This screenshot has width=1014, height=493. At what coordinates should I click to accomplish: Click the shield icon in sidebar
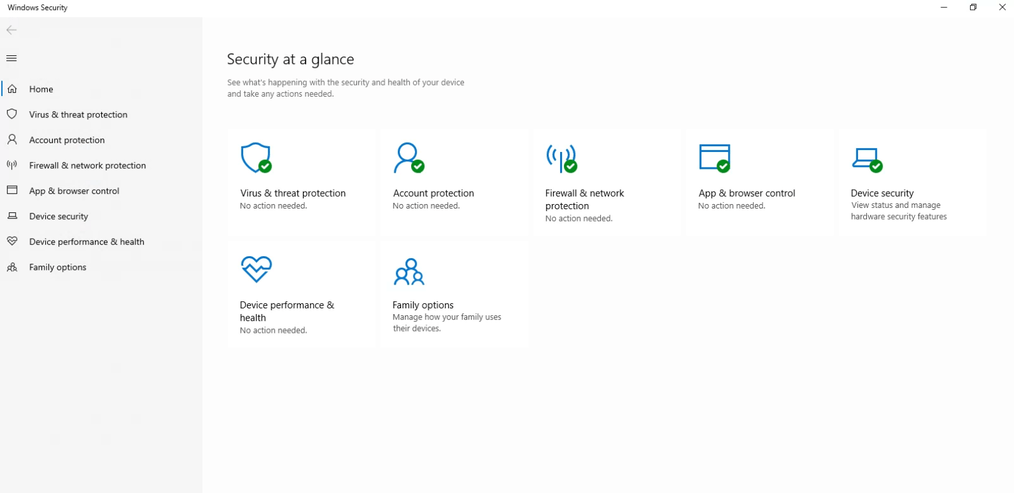click(x=12, y=114)
